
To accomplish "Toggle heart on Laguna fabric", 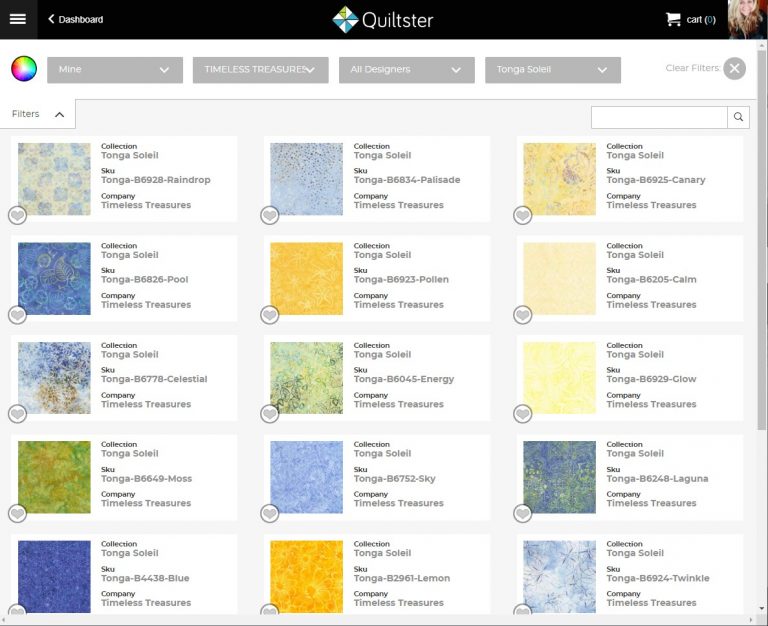I will click(x=523, y=514).
